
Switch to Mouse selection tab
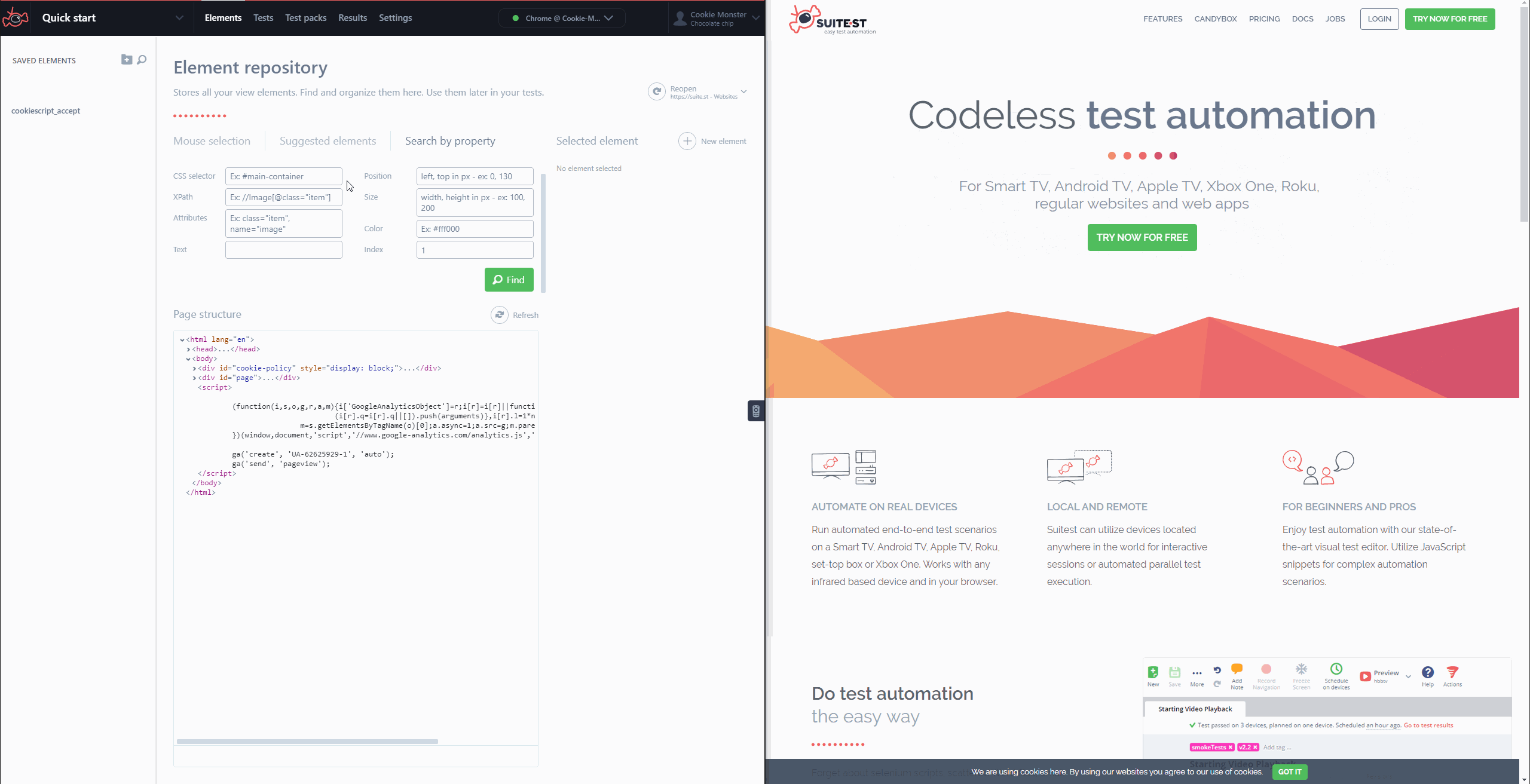tap(212, 141)
